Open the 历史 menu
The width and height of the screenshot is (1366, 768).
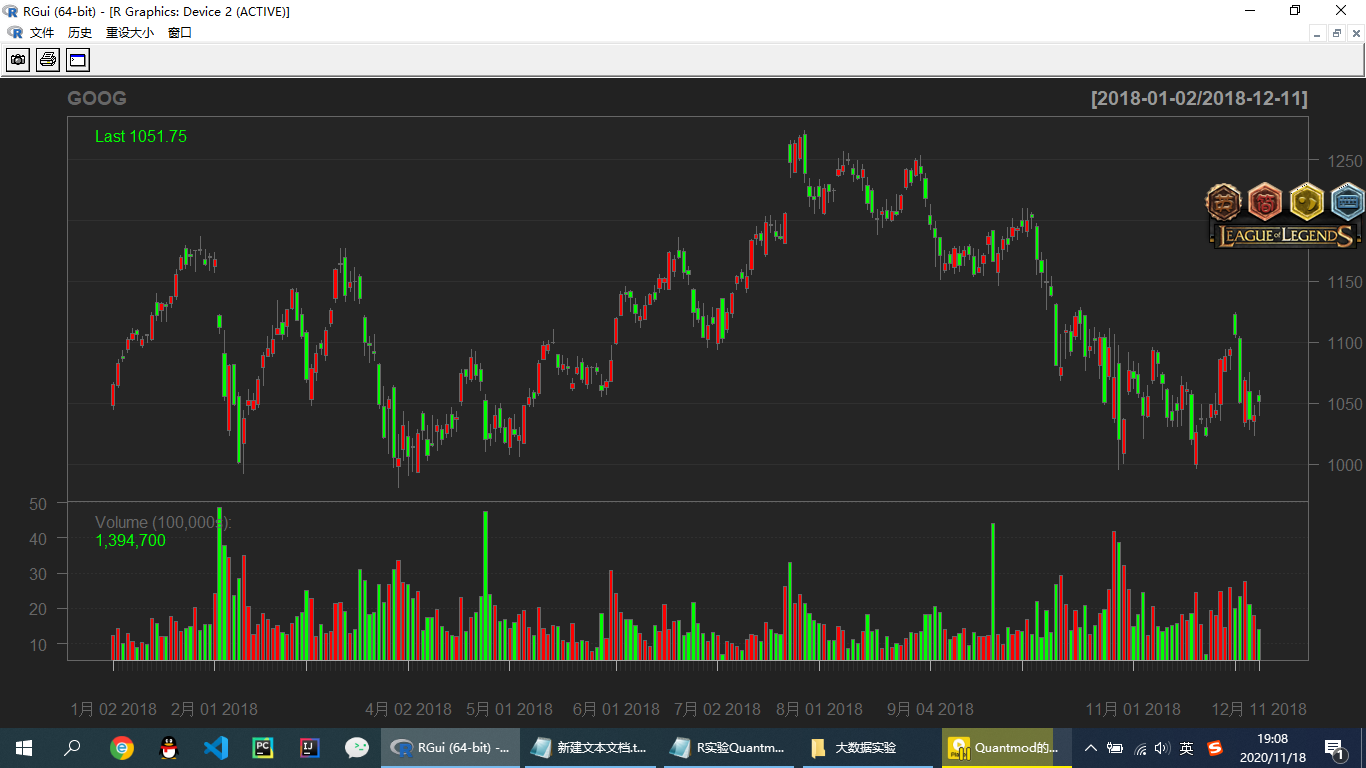(x=80, y=33)
